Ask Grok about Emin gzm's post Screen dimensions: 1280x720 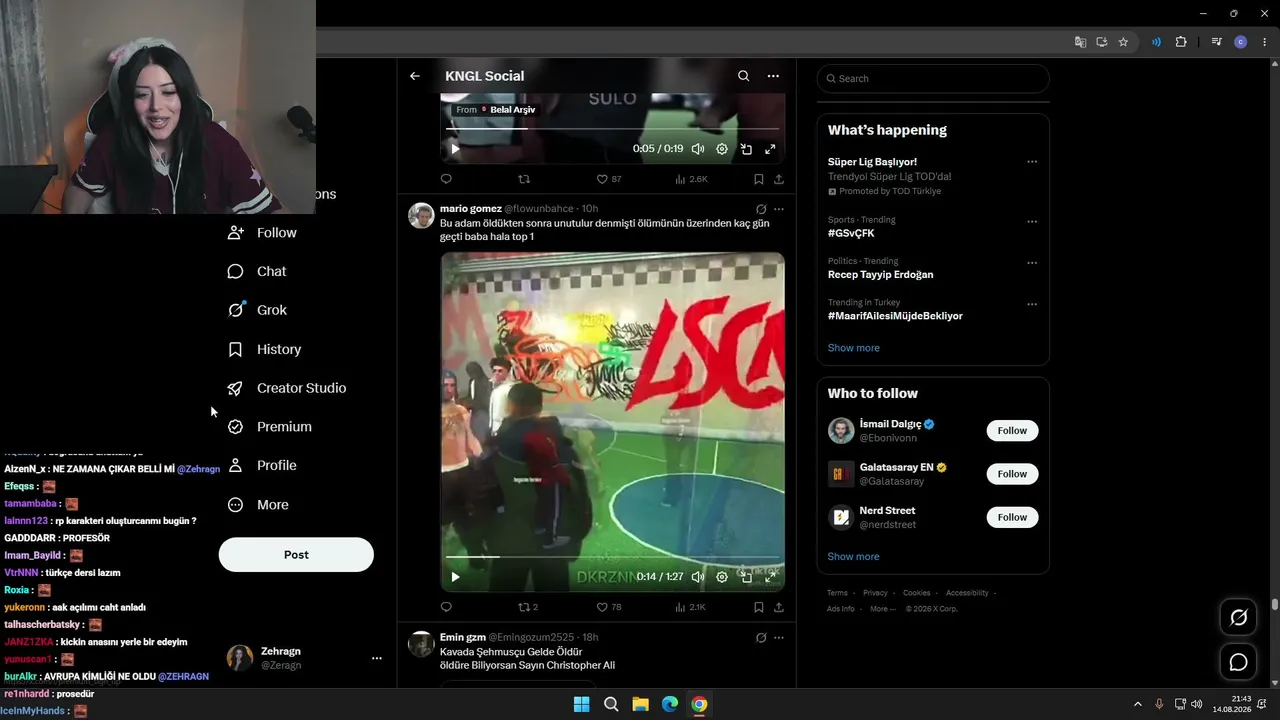(761, 637)
